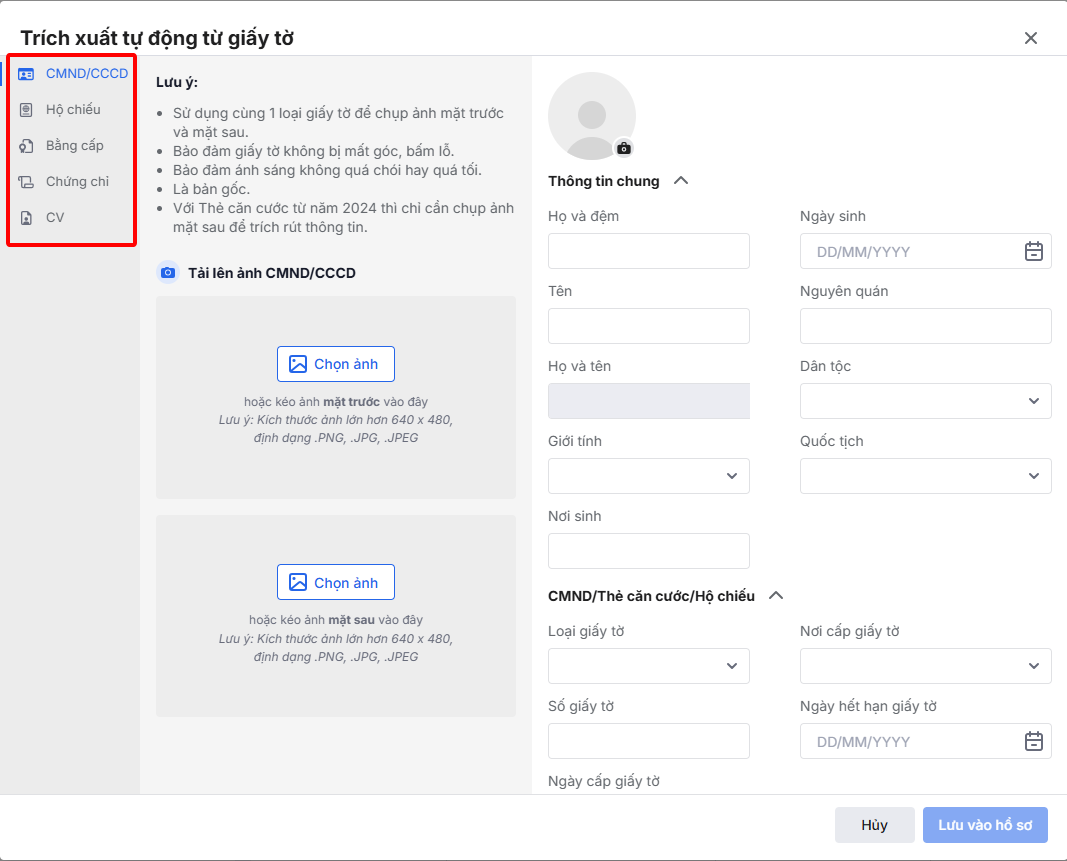This screenshot has height=861, width=1067.
Task: Focus the Họ và đệm input field
Action: [x=649, y=251]
